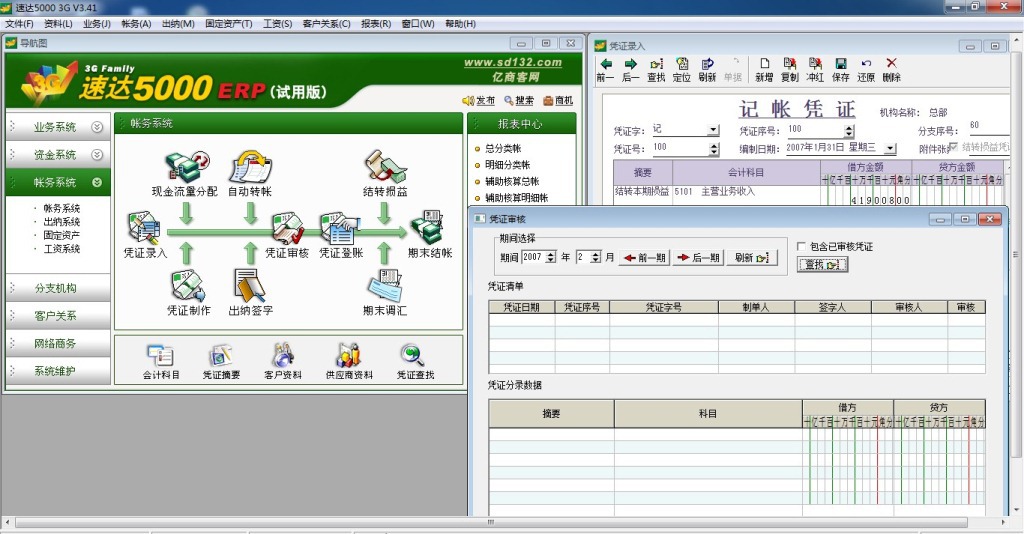This screenshot has width=1024, height=534.
Task: Open the 报表(R) menu
Action: (x=376, y=24)
